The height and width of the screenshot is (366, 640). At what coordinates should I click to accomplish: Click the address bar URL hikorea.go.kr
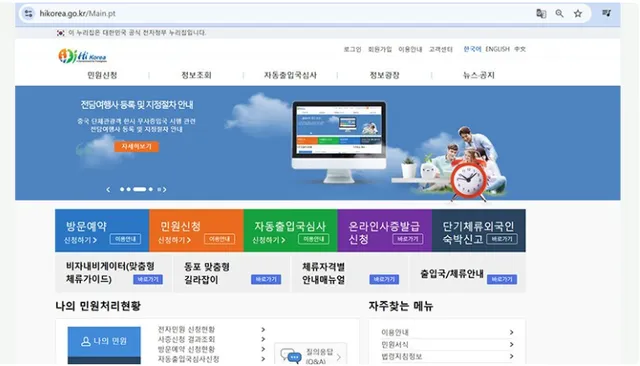pyautogui.click(x=77, y=13)
